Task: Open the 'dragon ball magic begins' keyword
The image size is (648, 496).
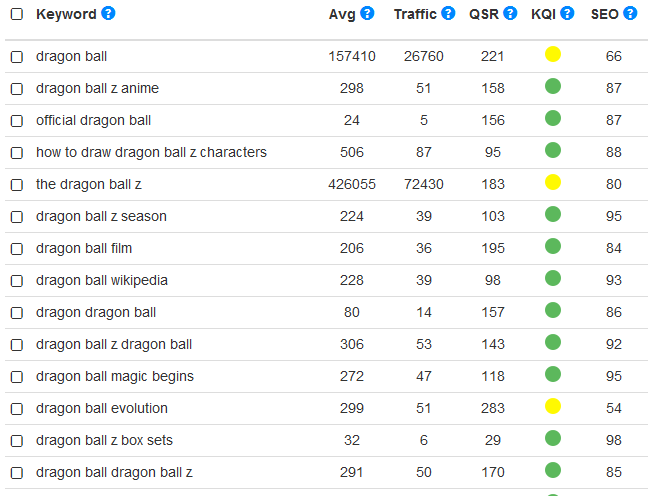Action: [x=115, y=376]
